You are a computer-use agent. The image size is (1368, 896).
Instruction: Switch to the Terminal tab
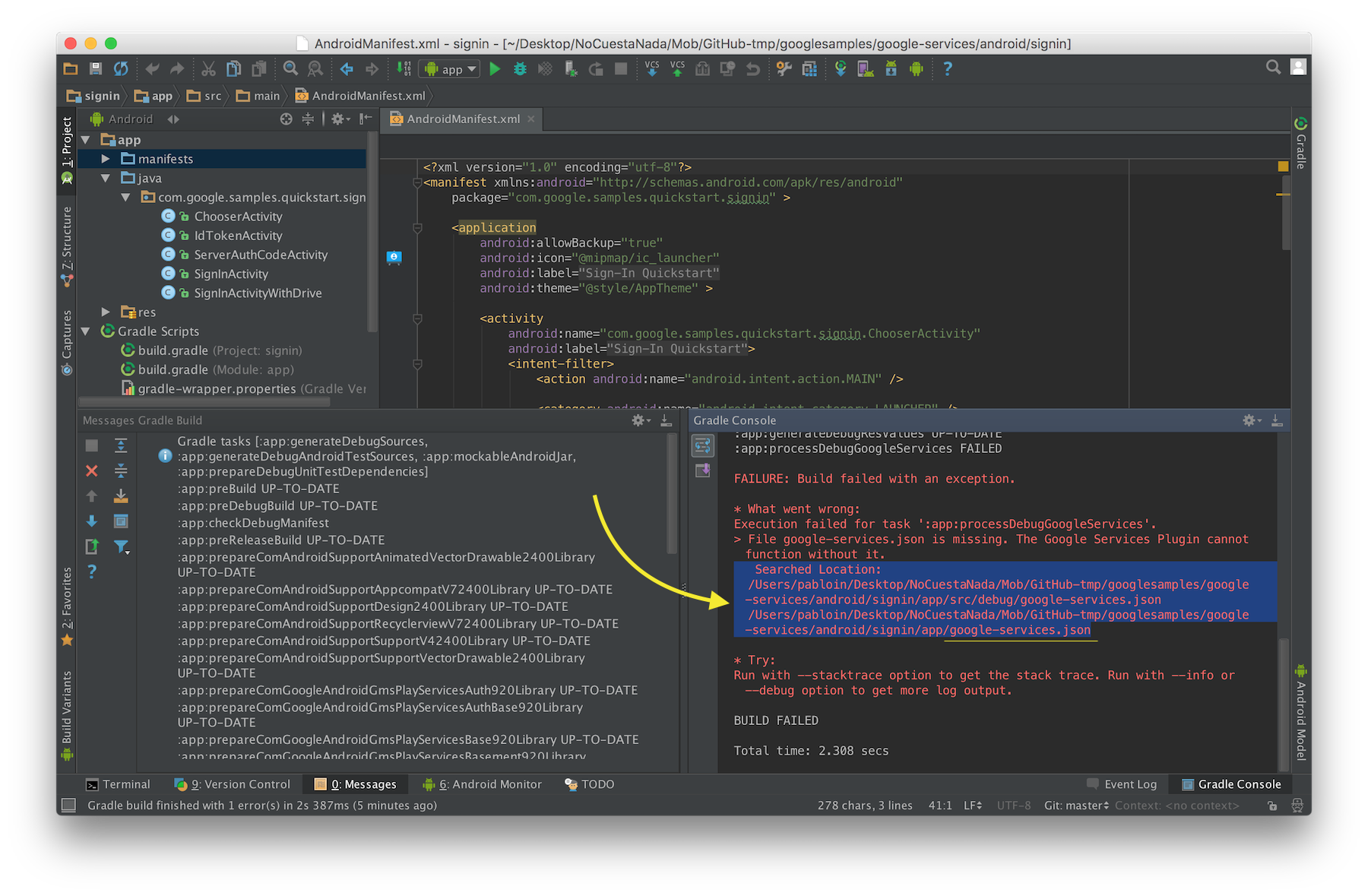pos(118,784)
